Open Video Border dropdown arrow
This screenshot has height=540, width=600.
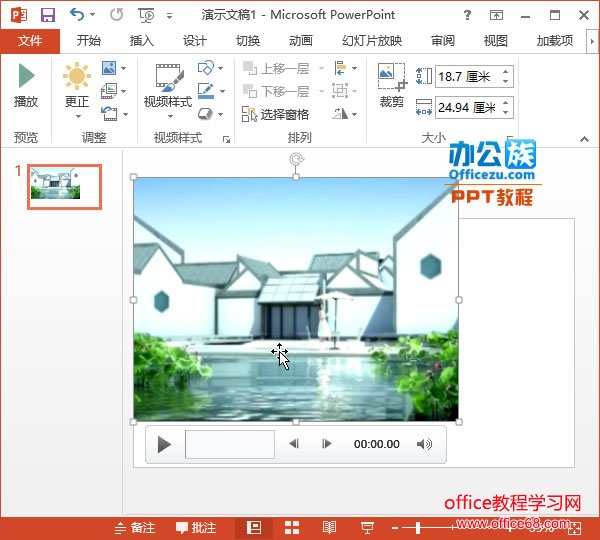tap(222, 91)
